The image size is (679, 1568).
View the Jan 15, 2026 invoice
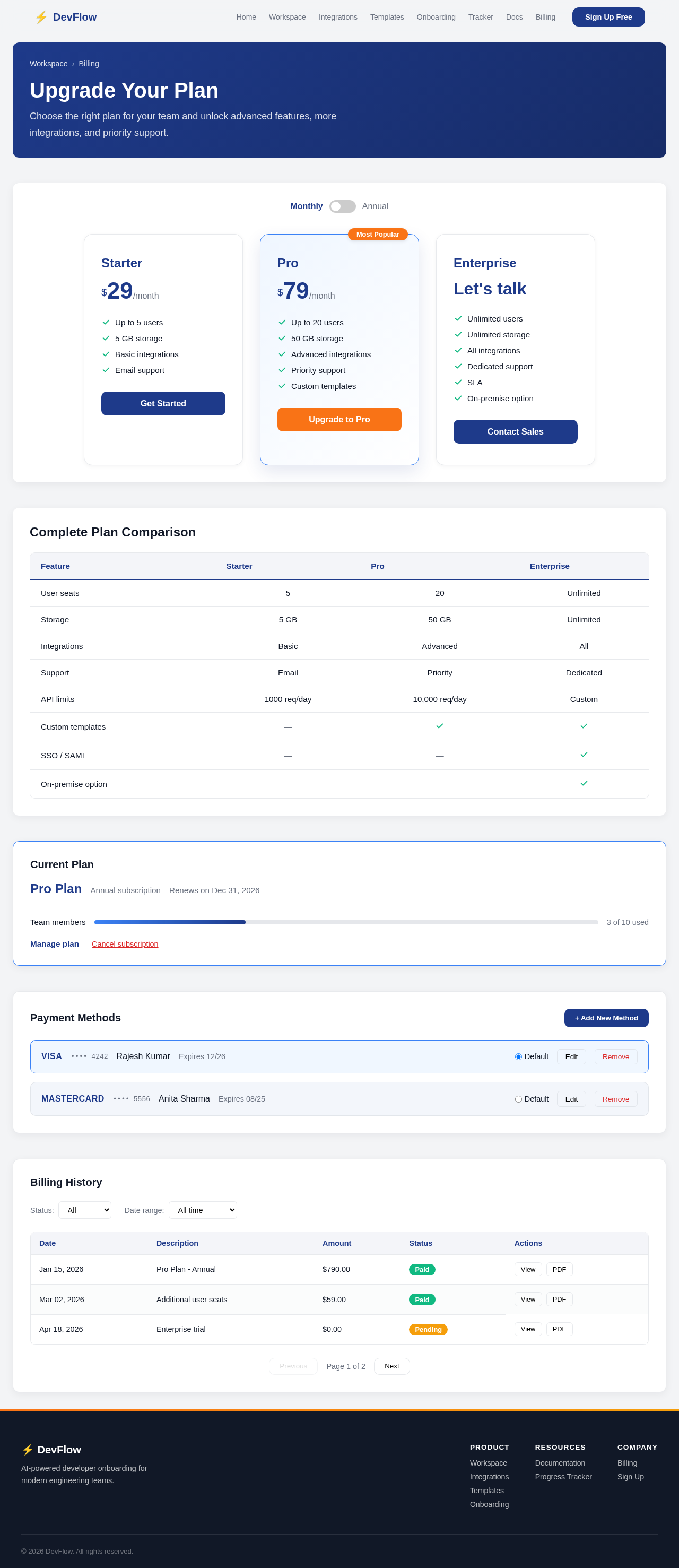click(528, 1269)
